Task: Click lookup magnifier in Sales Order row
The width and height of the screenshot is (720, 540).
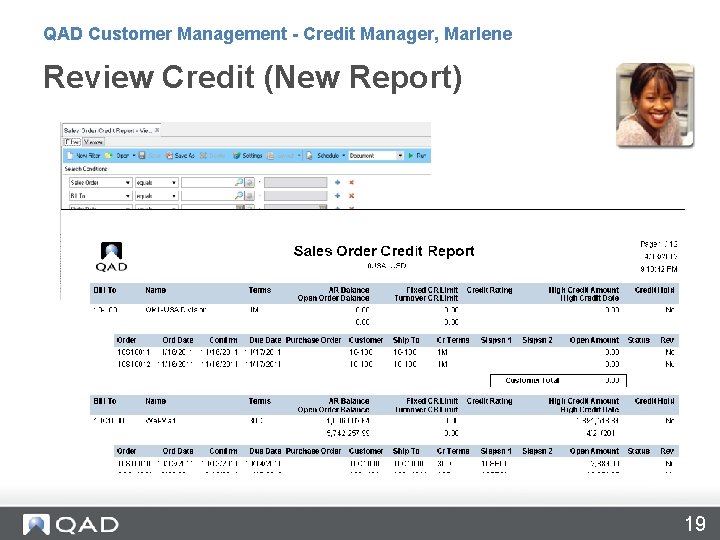Action: tap(239, 182)
